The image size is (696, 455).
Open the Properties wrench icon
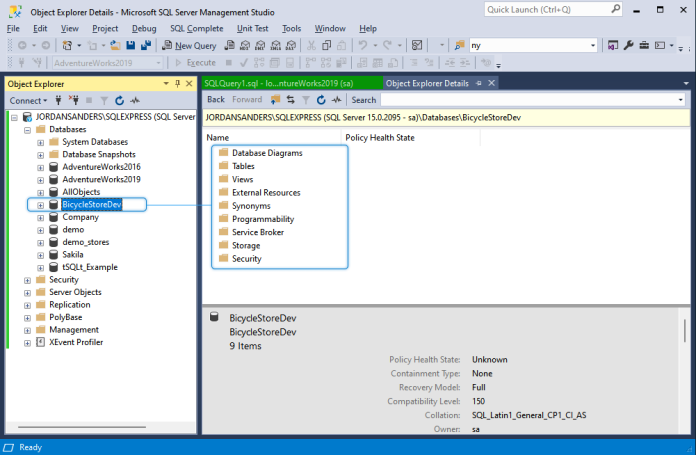[x=628, y=45]
